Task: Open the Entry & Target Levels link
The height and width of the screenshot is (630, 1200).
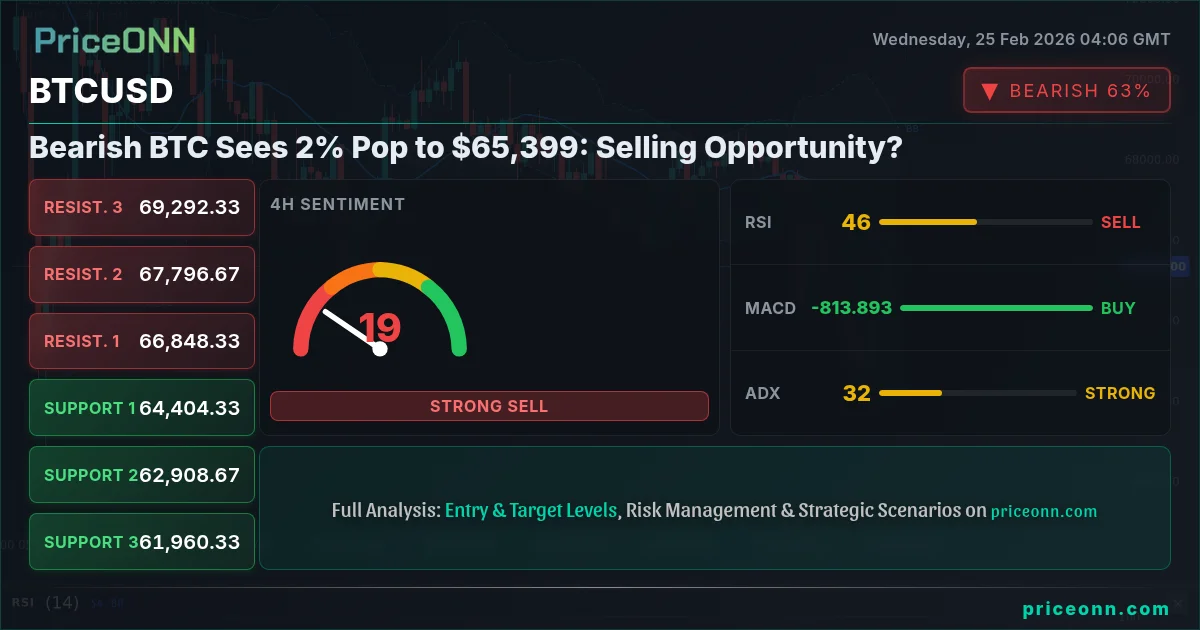Action: [x=531, y=510]
